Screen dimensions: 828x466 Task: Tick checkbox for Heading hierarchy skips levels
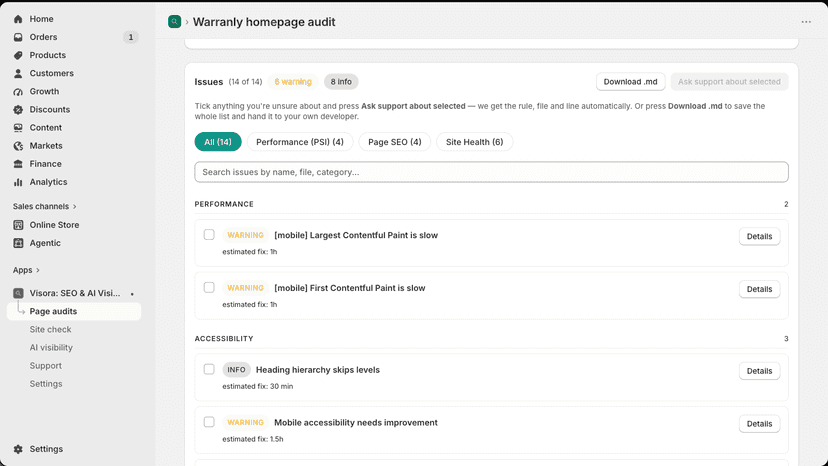[x=209, y=369]
